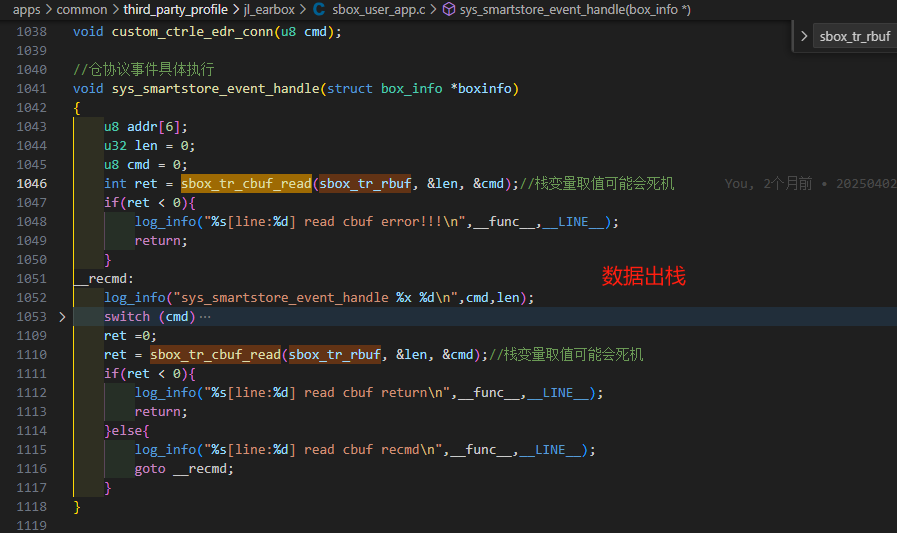
Task: Click goto __recmd on line 1116
Action: [x=184, y=469]
